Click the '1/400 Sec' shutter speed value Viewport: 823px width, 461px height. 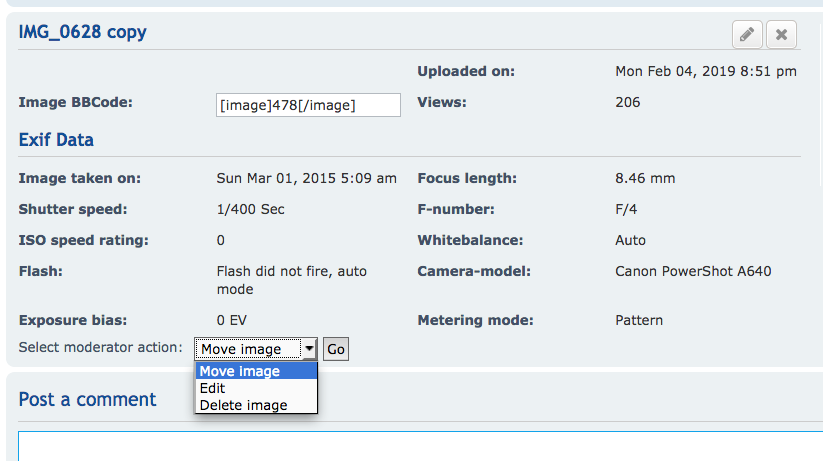tap(250, 210)
